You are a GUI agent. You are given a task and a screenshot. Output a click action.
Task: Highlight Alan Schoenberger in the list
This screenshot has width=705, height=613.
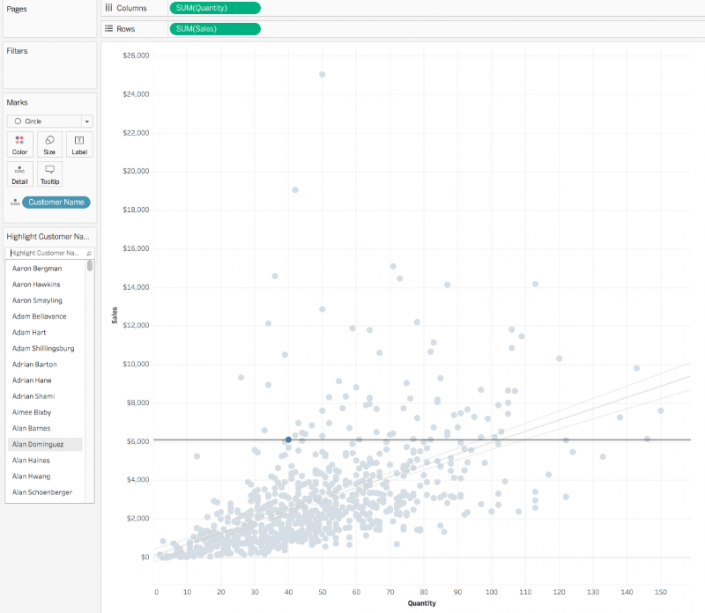42,492
